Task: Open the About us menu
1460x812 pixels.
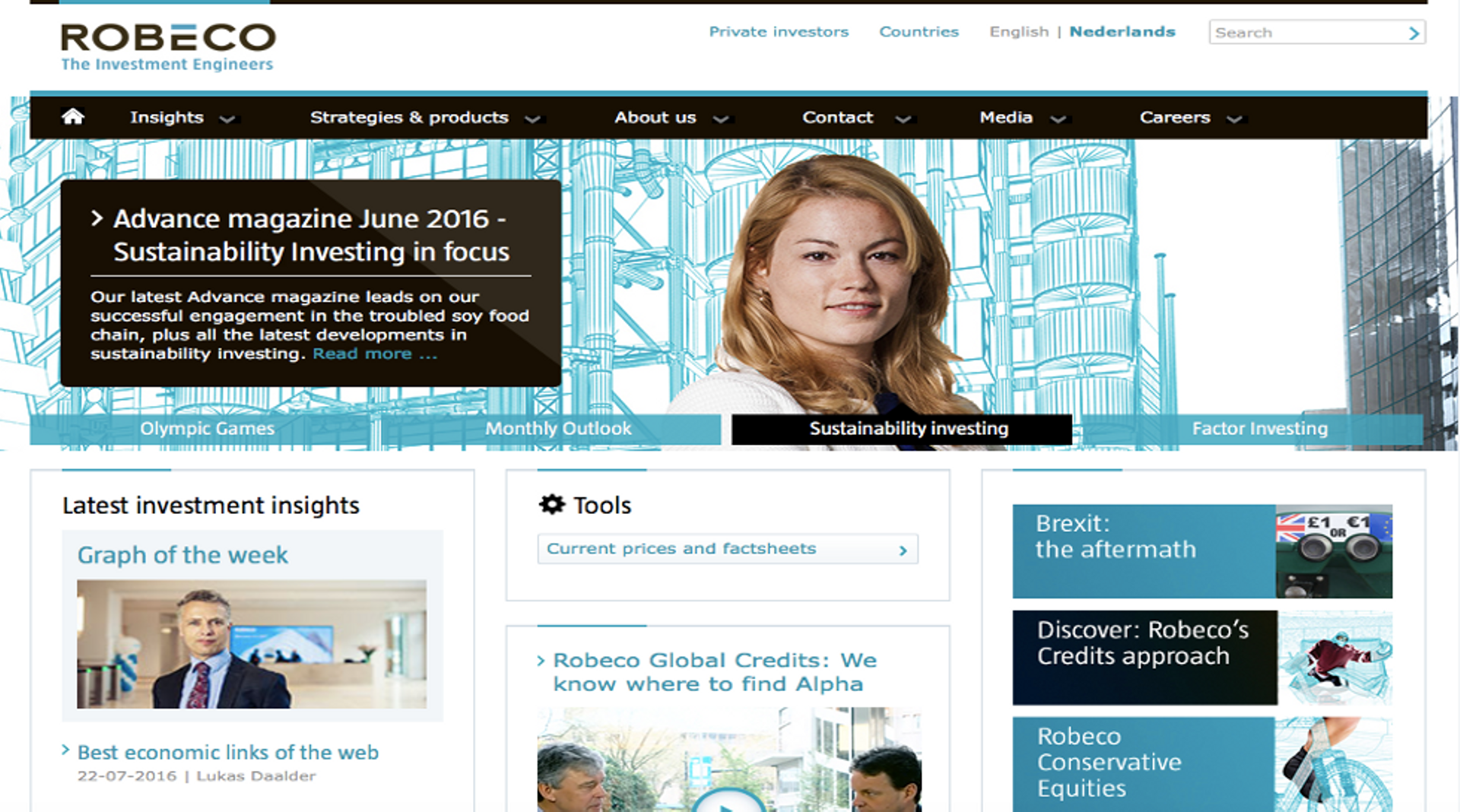Action: tap(655, 117)
